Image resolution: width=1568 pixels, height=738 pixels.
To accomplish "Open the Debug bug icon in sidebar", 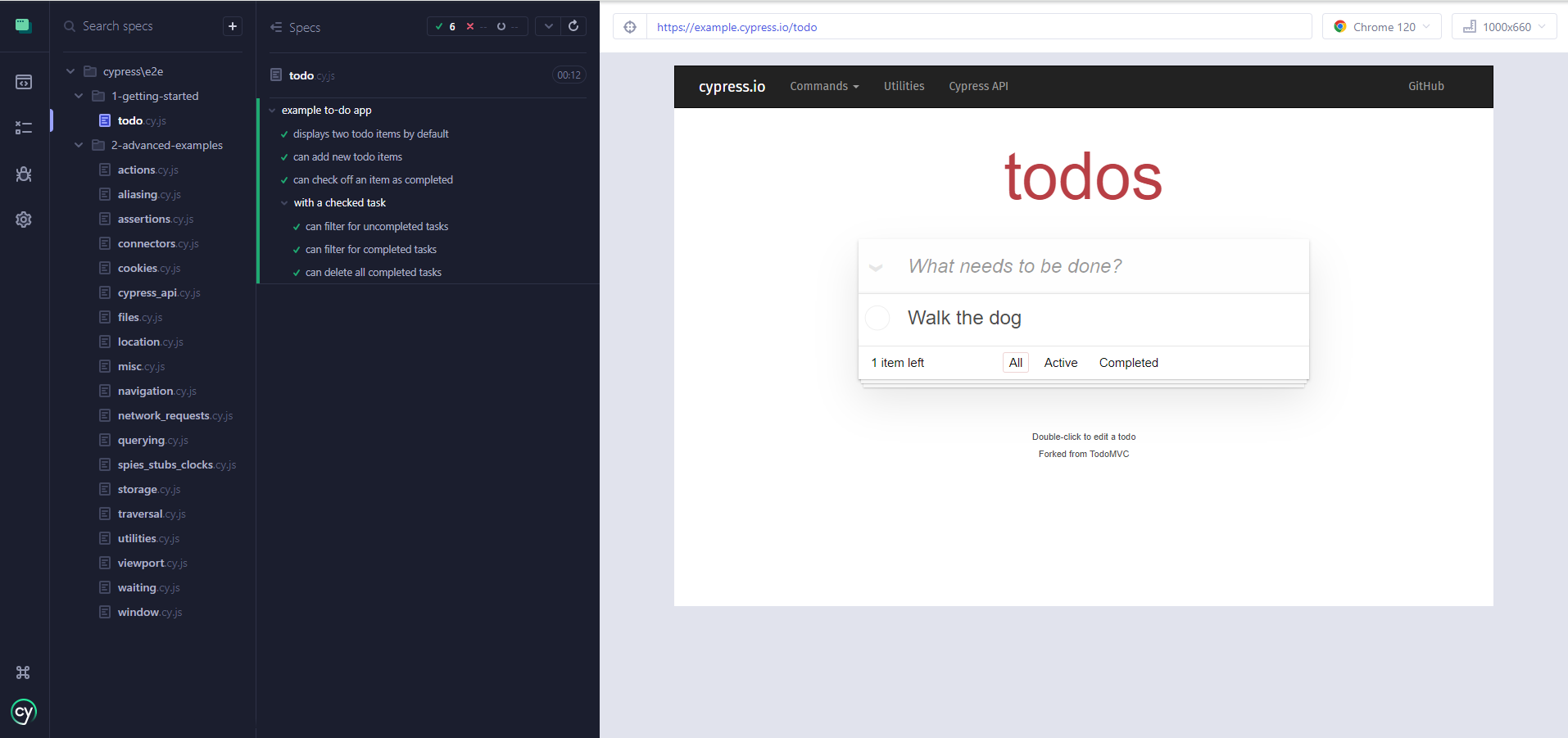I will tap(24, 174).
